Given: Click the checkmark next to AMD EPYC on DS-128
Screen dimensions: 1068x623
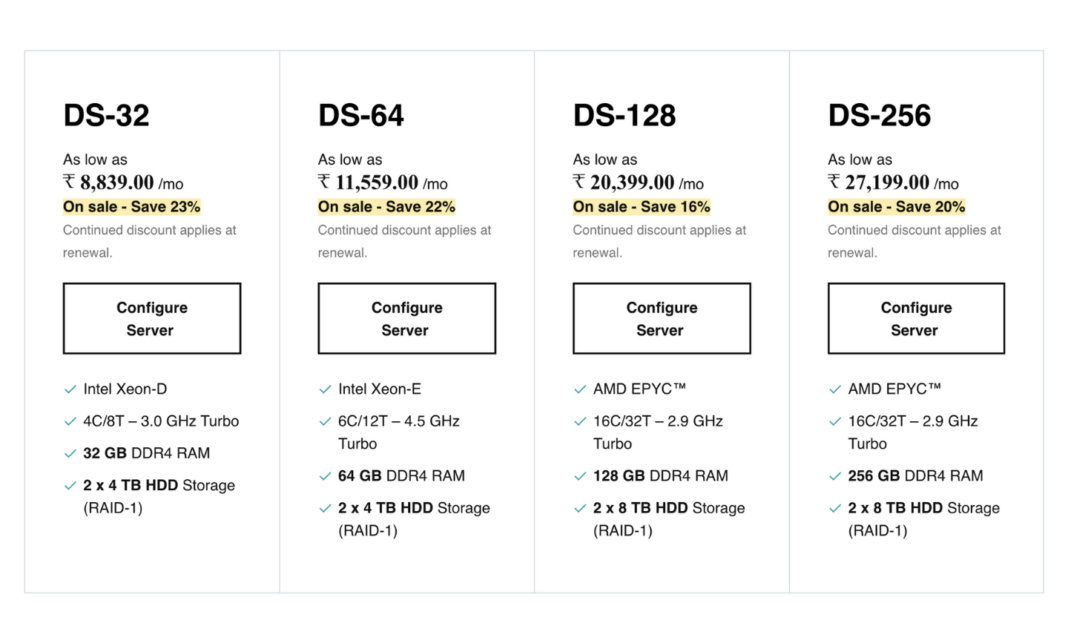Looking at the screenshot, I should (579, 389).
